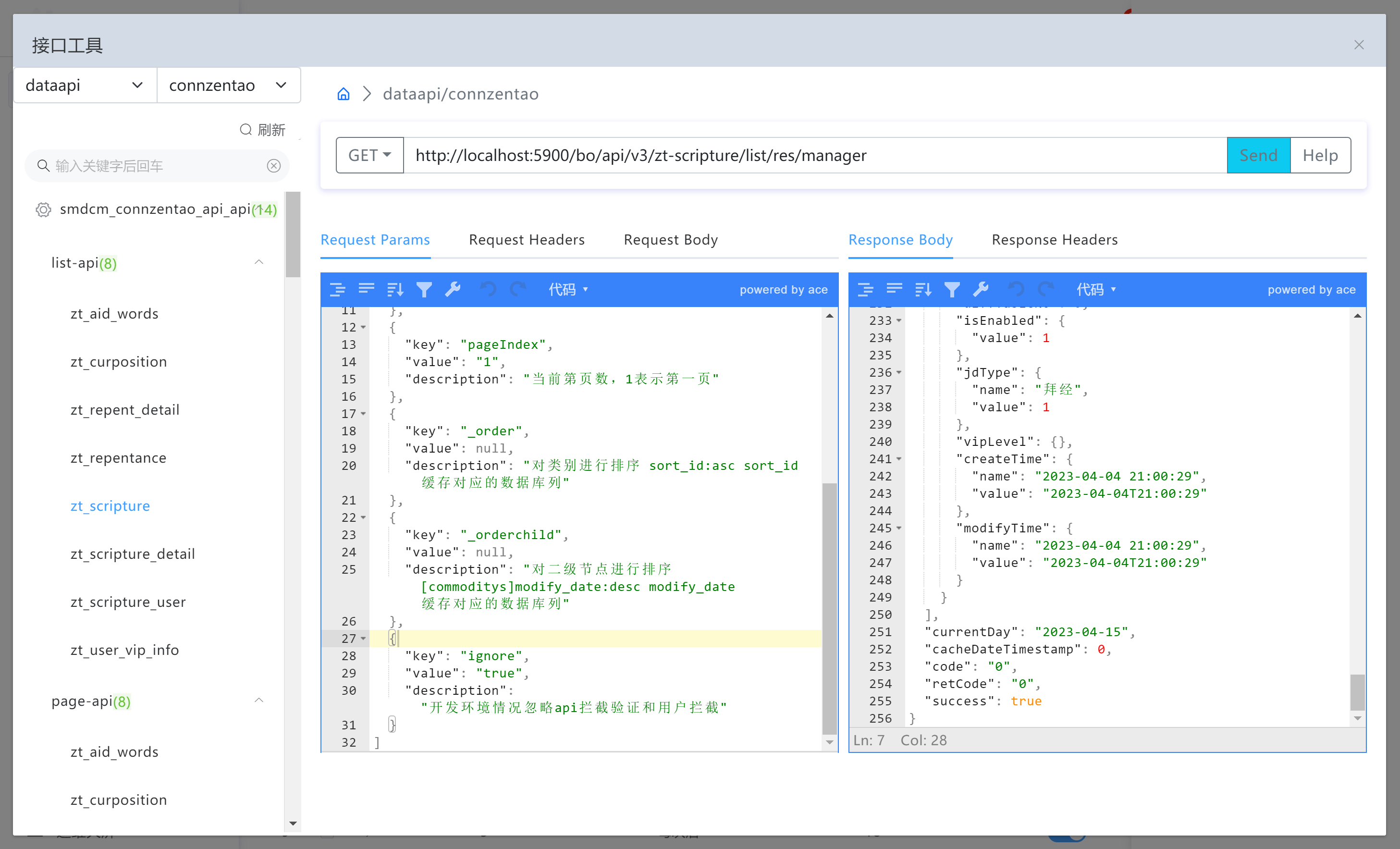
Task: Compact JSON in the Request Params editor
Action: [367, 289]
